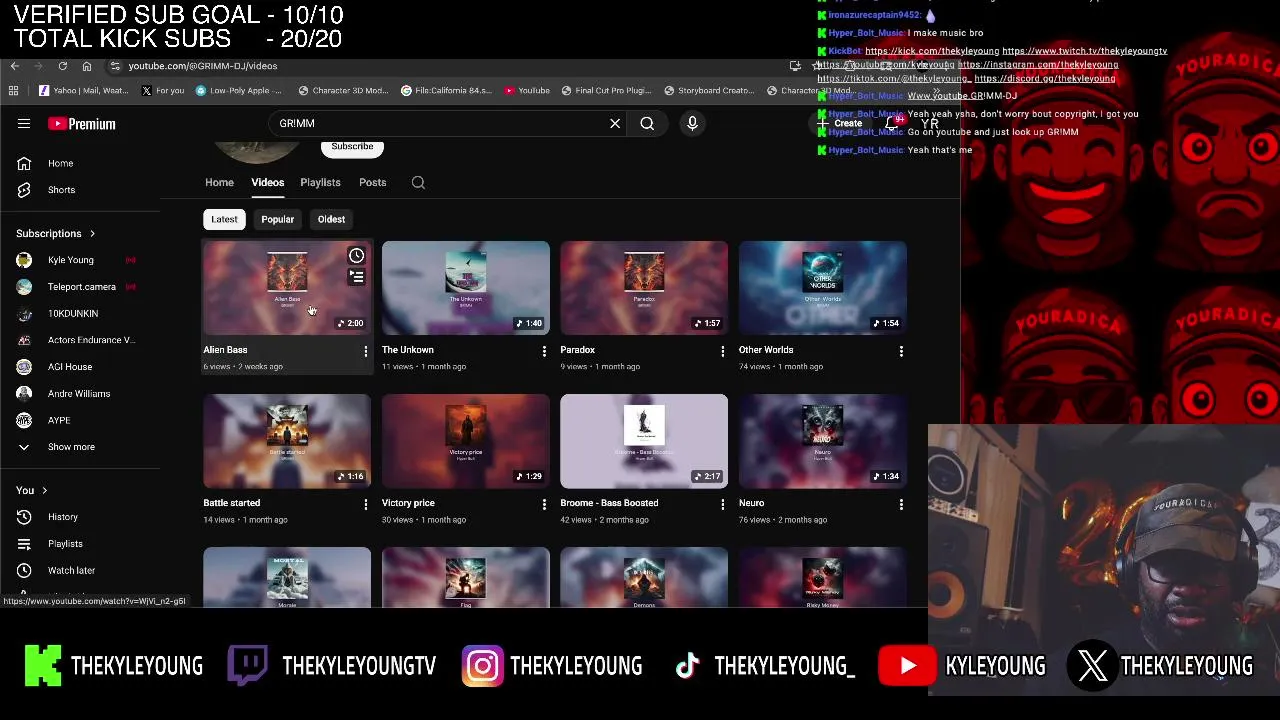Image resolution: width=1280 pixels, height=720 pixels.
Task: Open the YouTube bookmark in bookmarks bar
Action: coord(527,90)
